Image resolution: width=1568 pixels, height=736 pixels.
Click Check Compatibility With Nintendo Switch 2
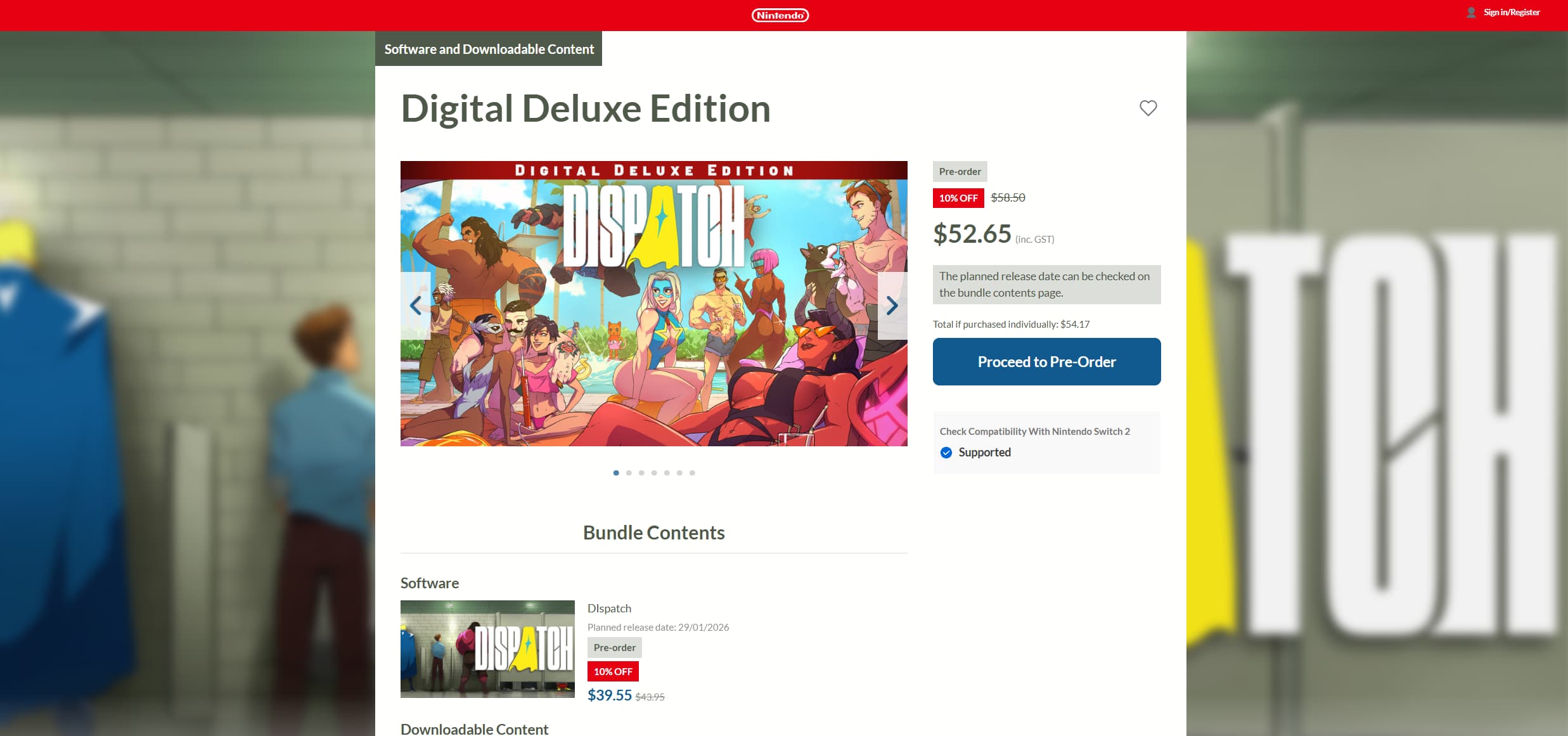[1034, 432]
